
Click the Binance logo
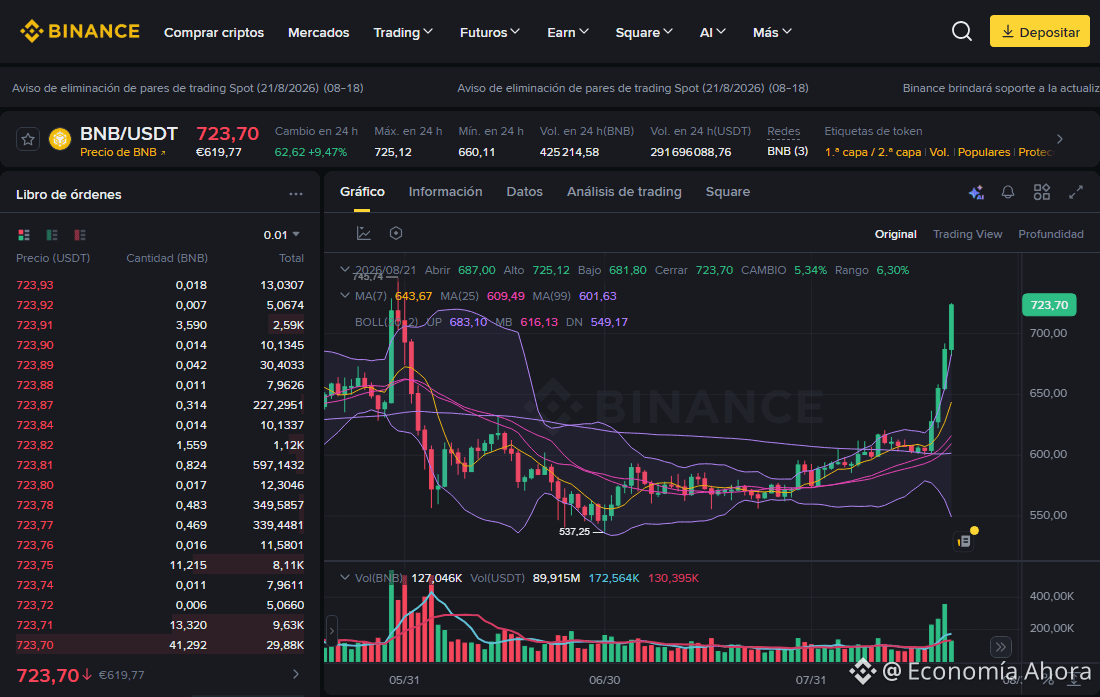pos(80,32)
